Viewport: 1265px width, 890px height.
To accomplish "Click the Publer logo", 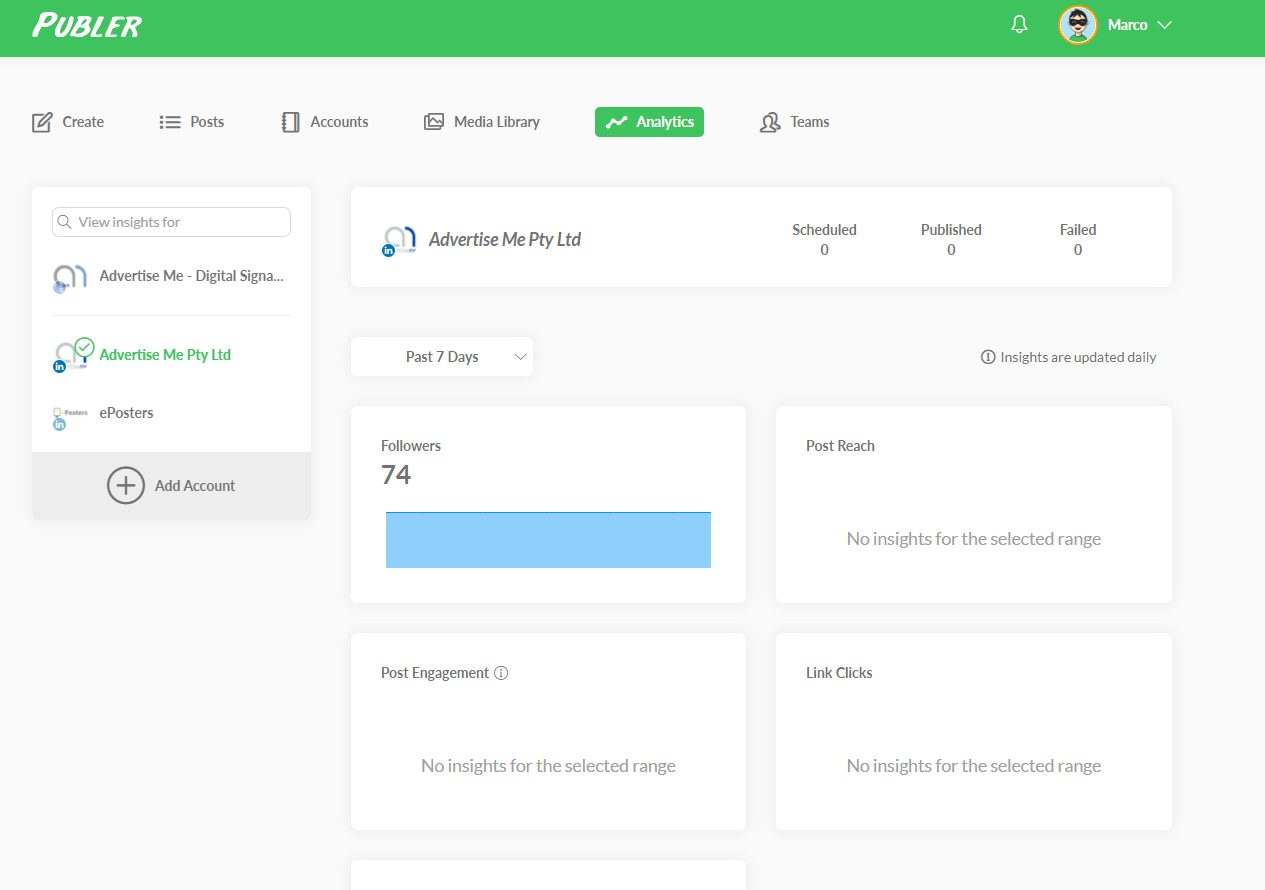I will click(x=85, y=25).
